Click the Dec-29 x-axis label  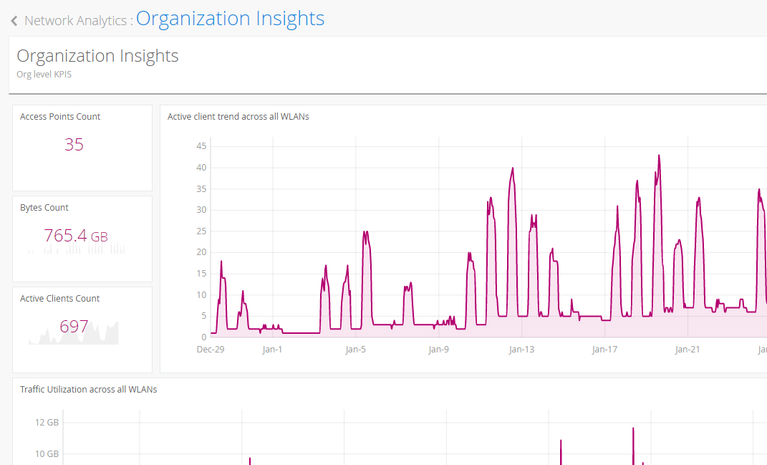pos(210,350)
